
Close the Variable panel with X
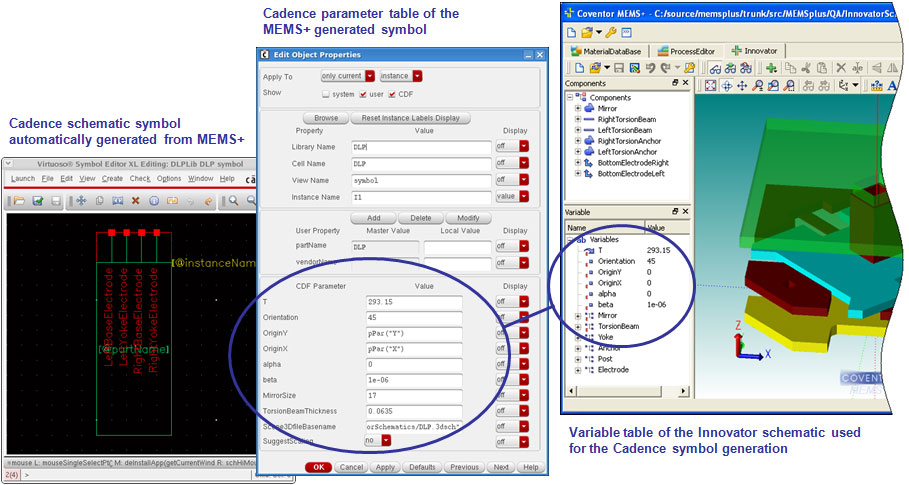point(685,211)
